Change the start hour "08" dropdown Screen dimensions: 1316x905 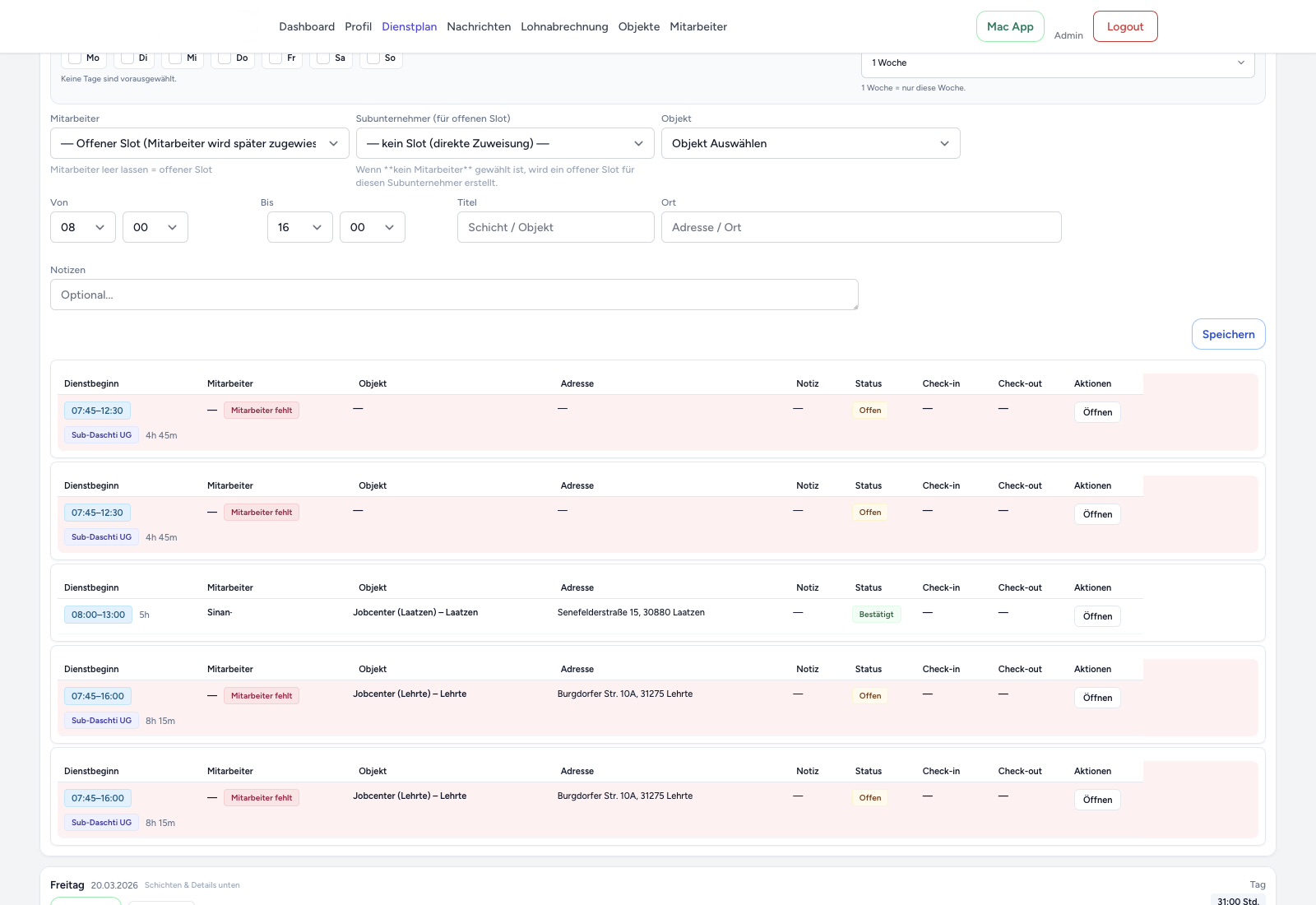[82, 227]
